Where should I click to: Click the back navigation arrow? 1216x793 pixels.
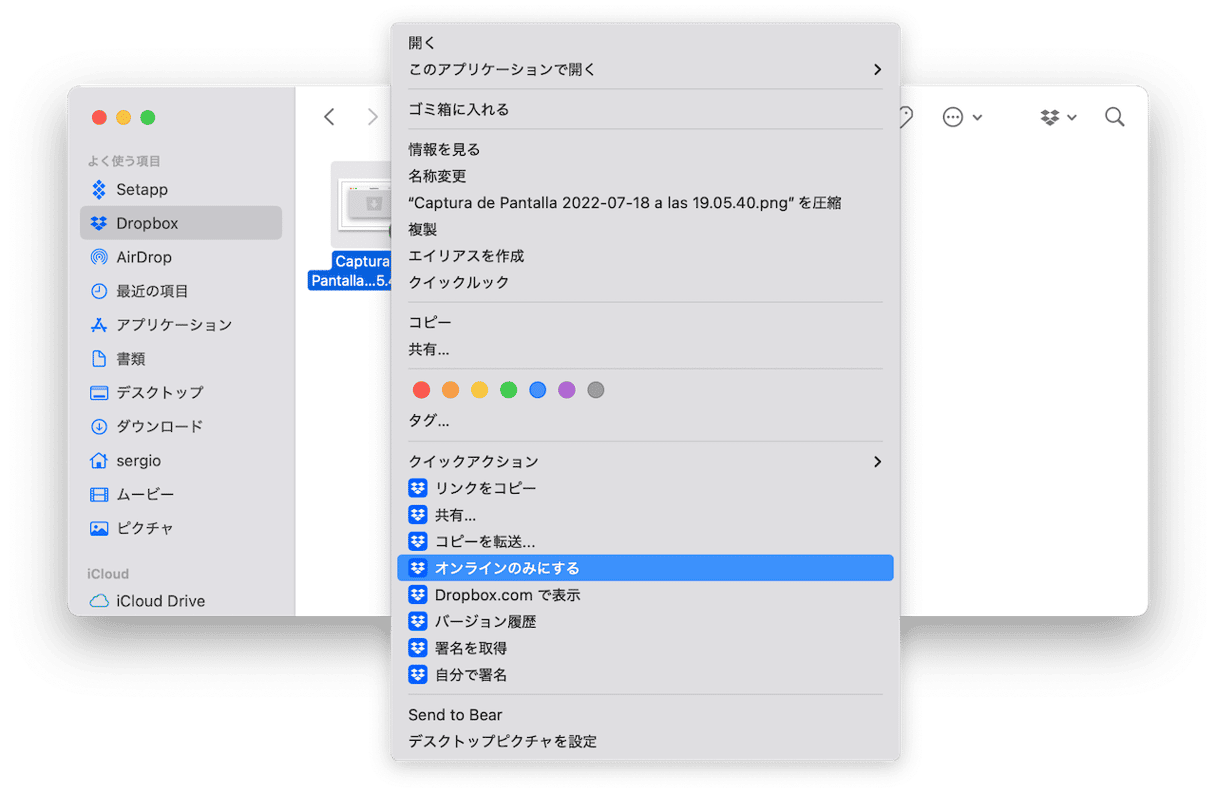tap(329, 118)
